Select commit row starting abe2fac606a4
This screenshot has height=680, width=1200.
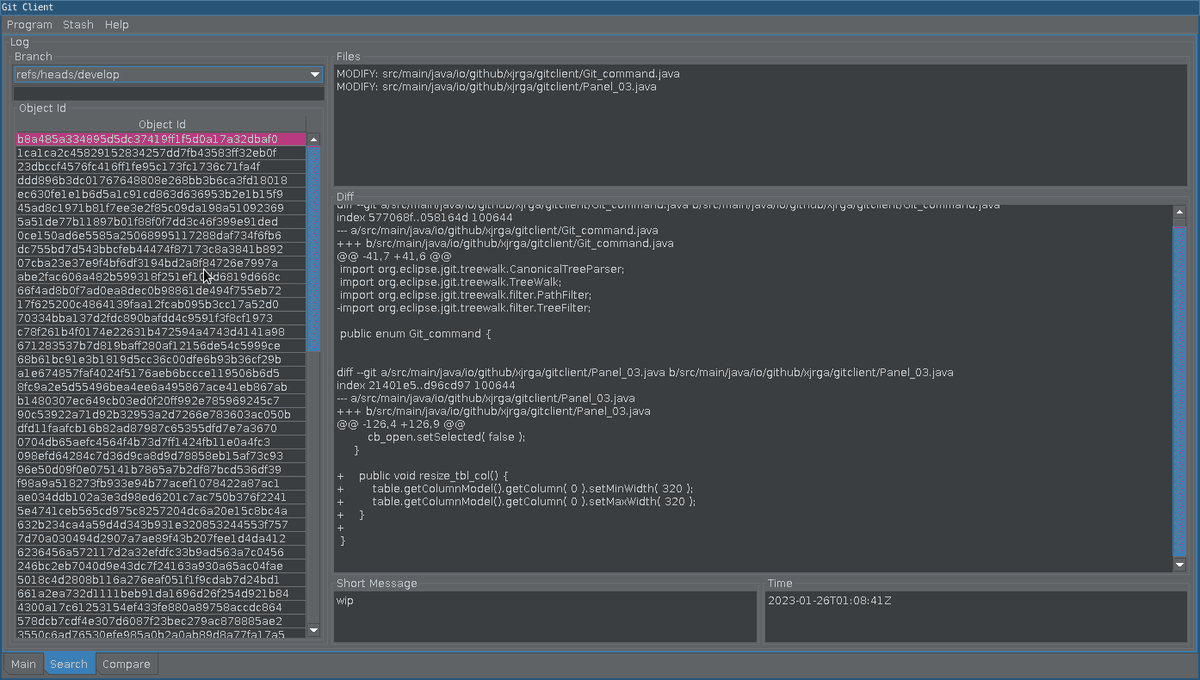click(x=161, y=277)
